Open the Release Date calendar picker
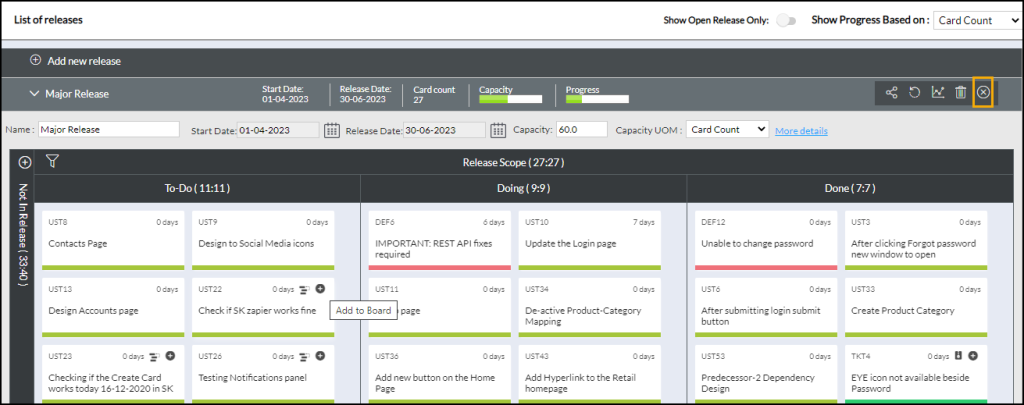The image size is (1024, 405). [498, 130]
